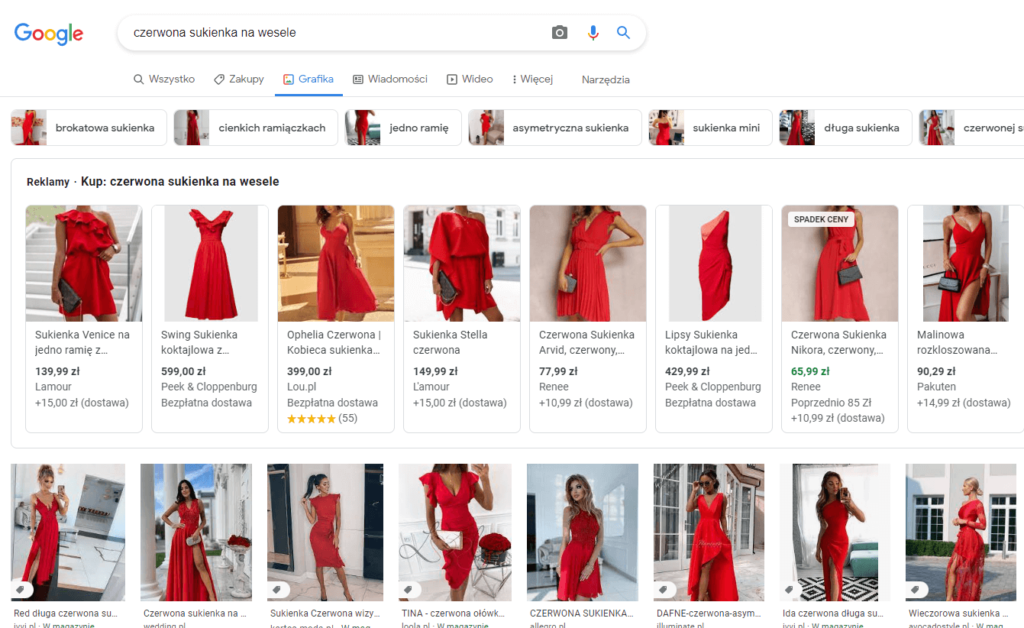Click product tag icon on Sukienka Czerwona wizytowa image
This screenshot has width=1024, height=628.
point(278,589)
